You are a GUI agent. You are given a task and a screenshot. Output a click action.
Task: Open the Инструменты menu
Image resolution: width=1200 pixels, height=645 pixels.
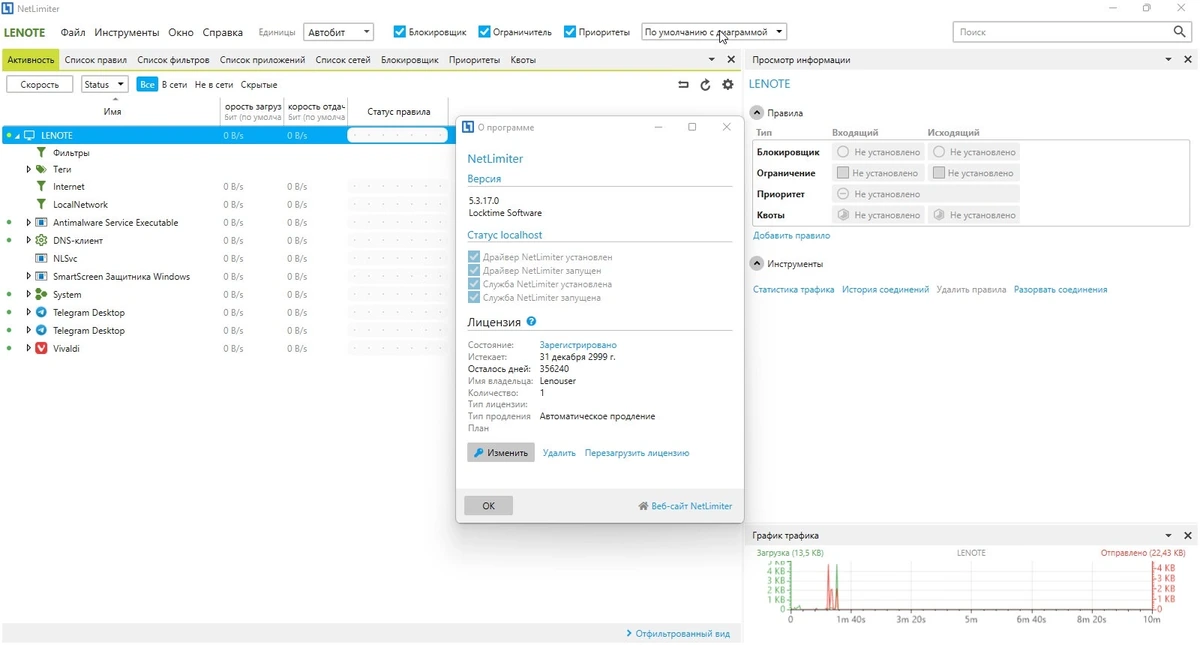[x=127, y=32]
